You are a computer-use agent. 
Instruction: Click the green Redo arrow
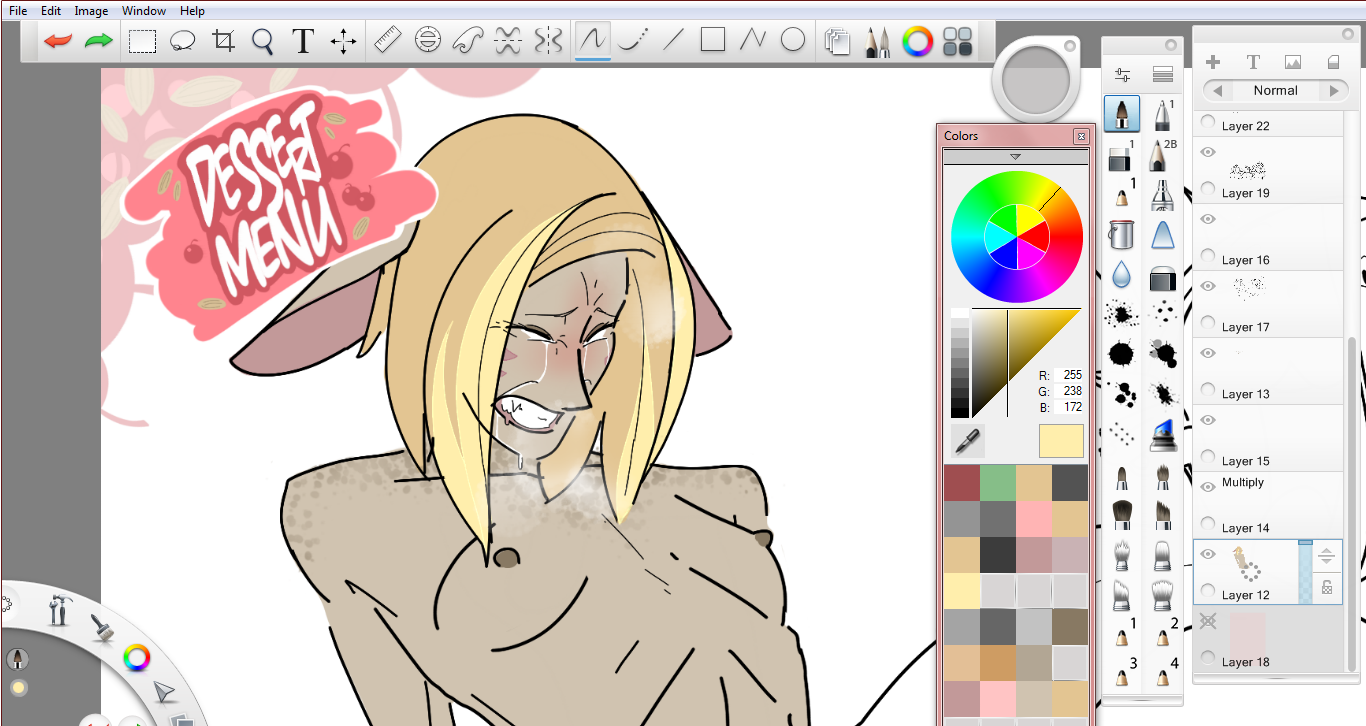[x=98, y=41]
